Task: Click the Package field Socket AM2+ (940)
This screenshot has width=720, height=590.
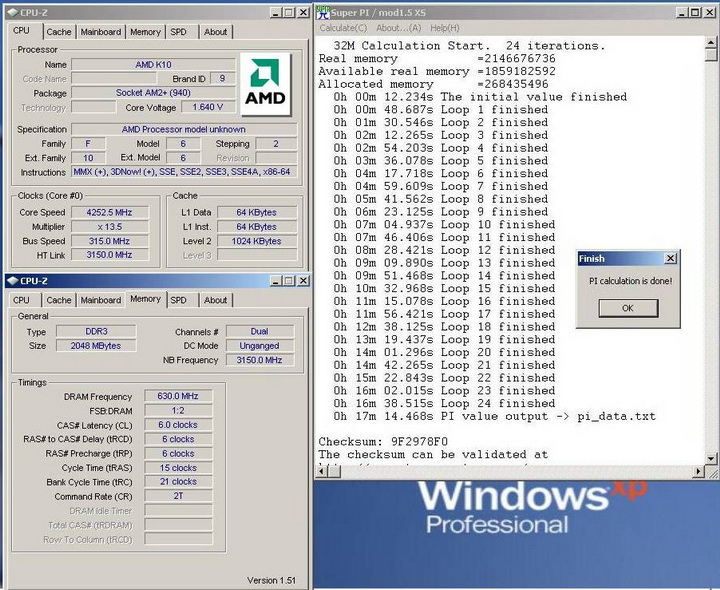Action: pyautogui.click(x=153, y=93)
